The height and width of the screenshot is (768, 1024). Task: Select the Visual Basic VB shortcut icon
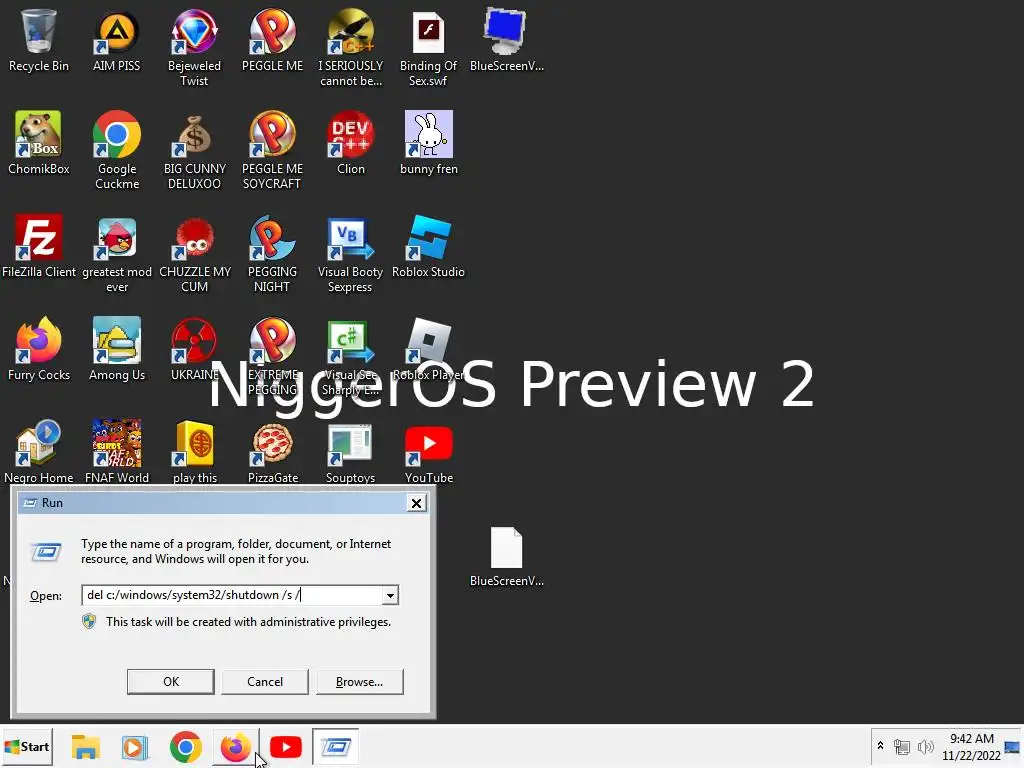pyautogui.click(x=351, y=254)
